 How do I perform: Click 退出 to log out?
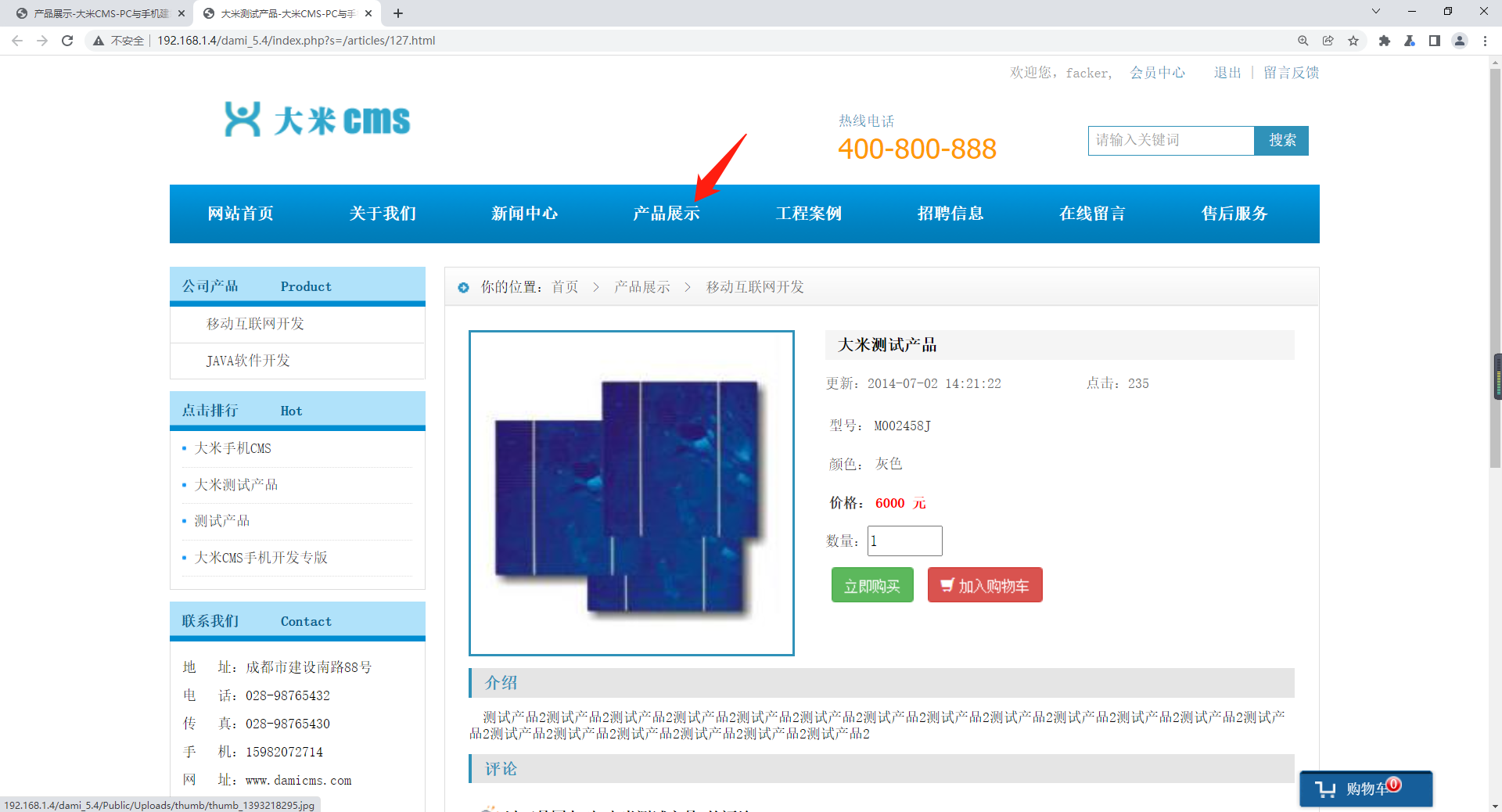tap(1226, 72)
